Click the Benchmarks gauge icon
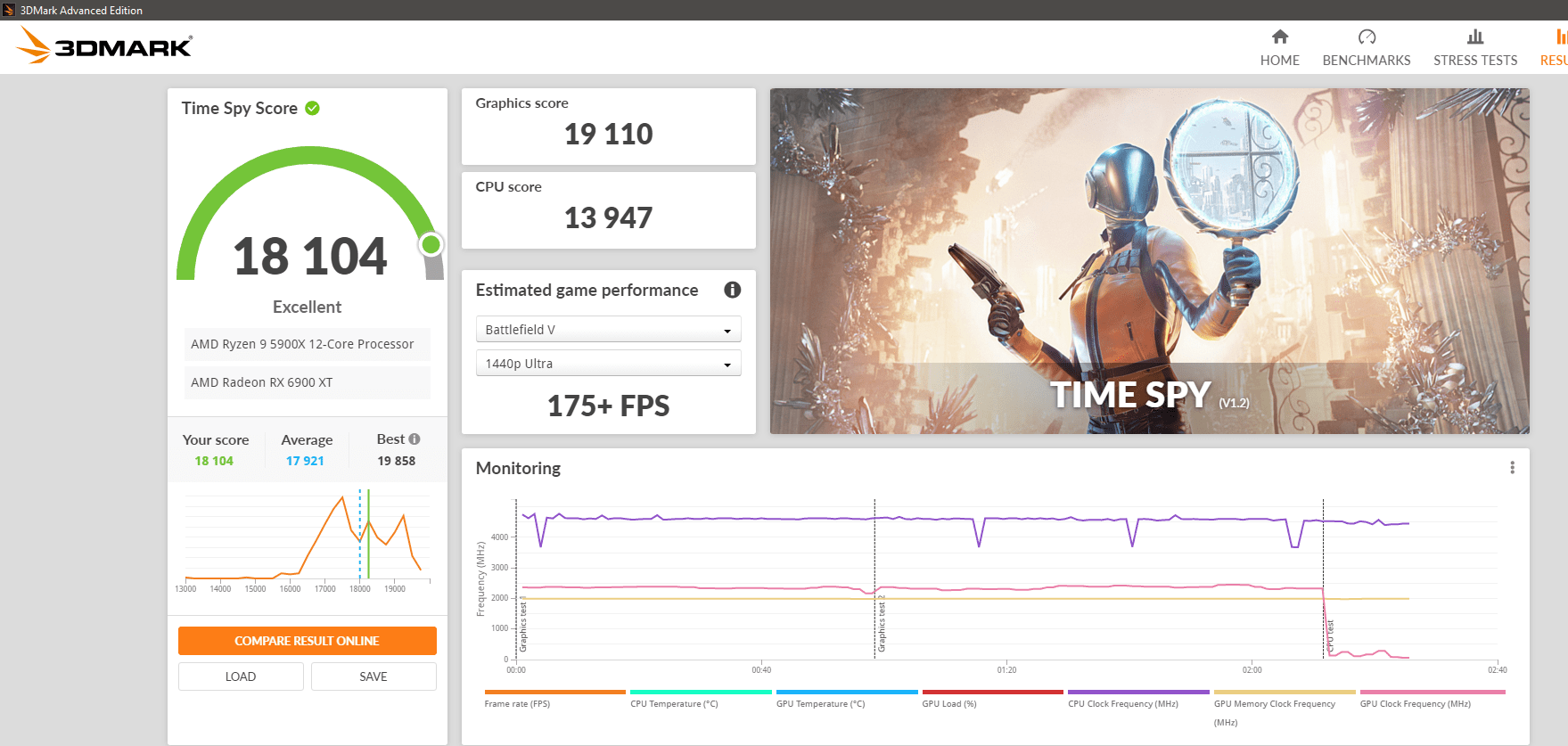The width and height of the screenshot is (1568, 746). point(1367,37)
